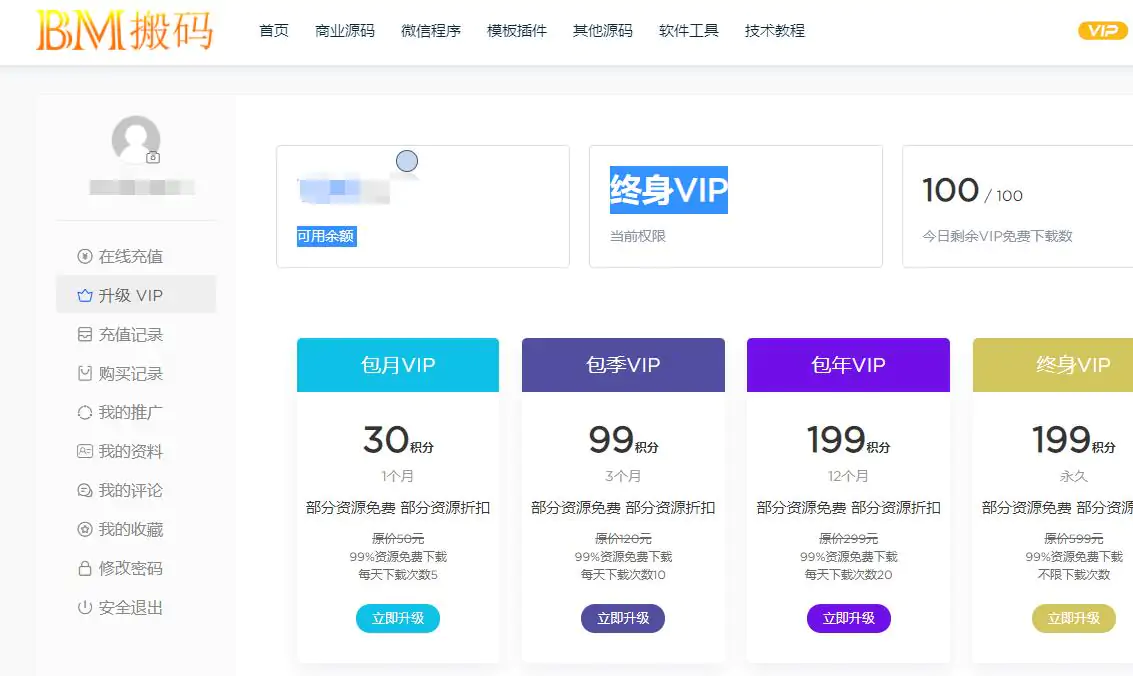Click the 3个月 duration text
The image size is (1133, 676).
pyautogui.click(x=623, y=477)
